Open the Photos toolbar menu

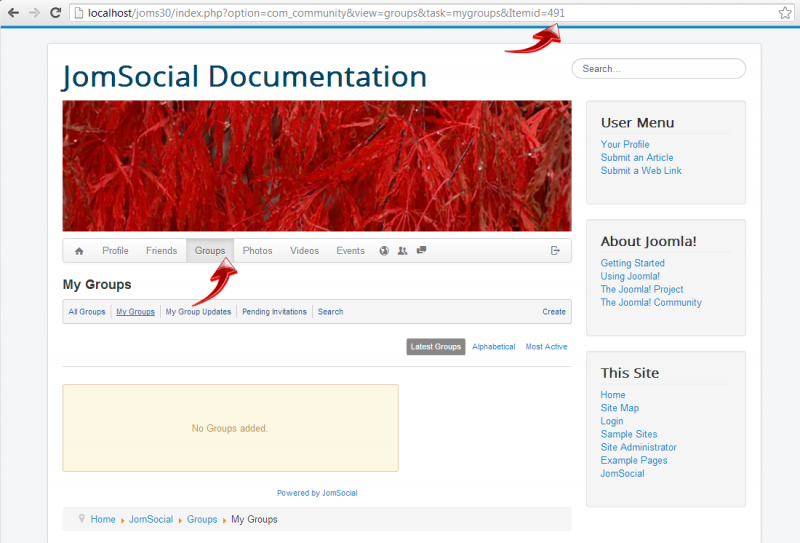[x=257, y=251]
